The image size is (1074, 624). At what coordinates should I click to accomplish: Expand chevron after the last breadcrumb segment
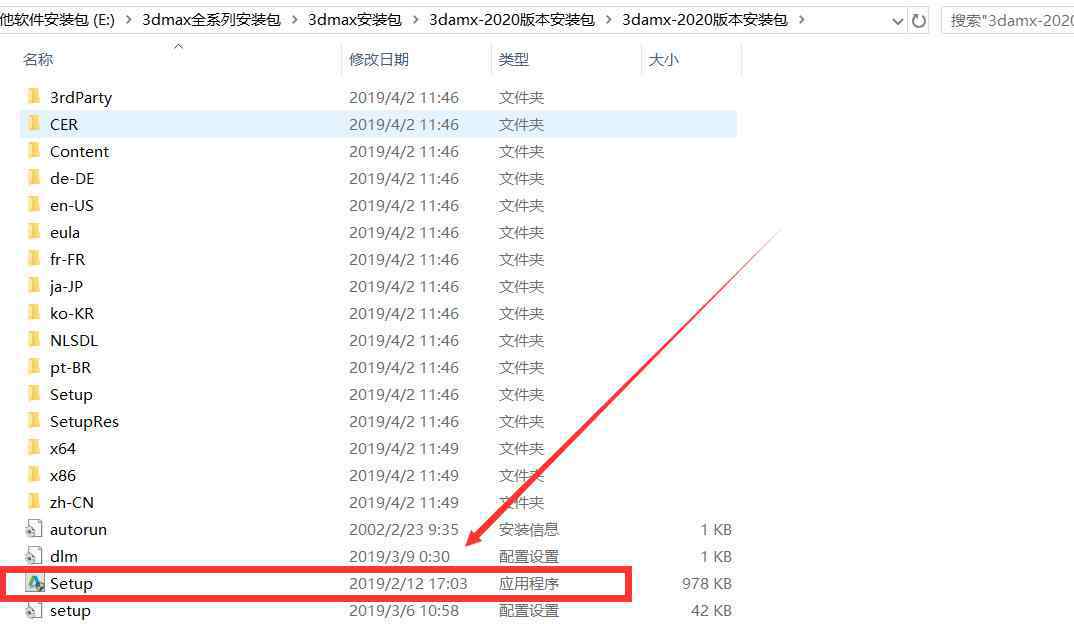tap(801, 21)
